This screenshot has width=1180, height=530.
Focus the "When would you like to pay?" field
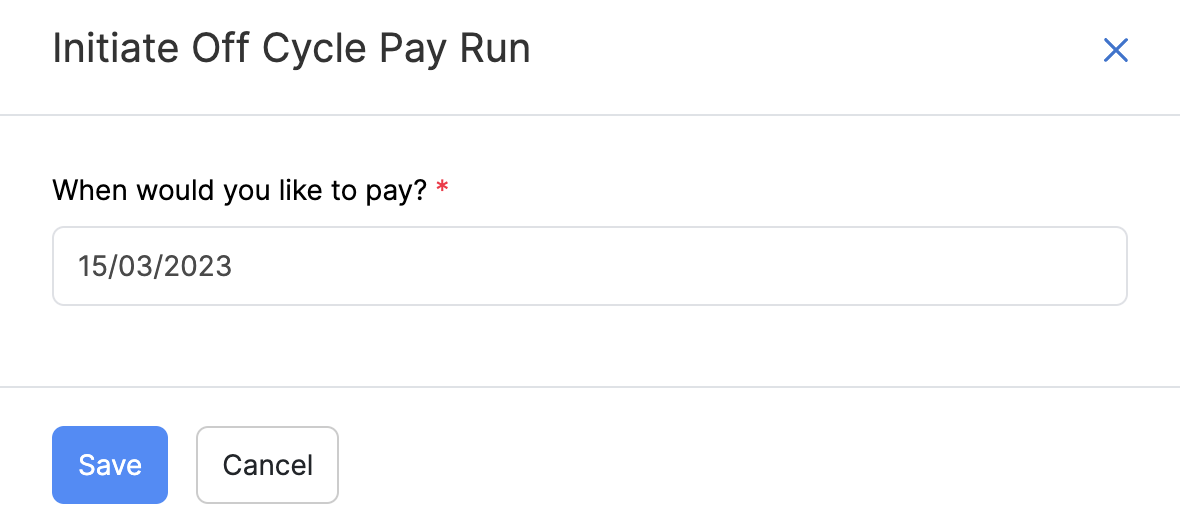589,266
